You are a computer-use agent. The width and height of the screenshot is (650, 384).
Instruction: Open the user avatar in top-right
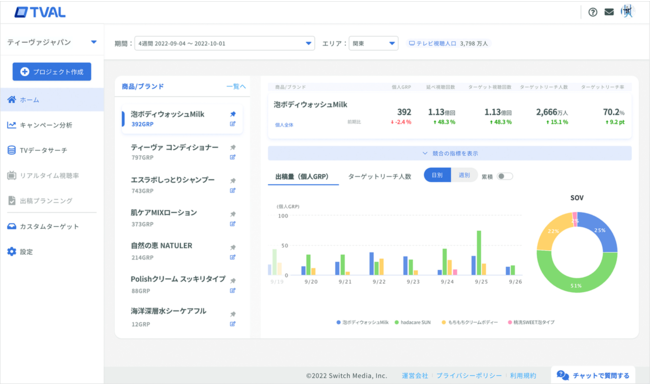tap(628, 12)
